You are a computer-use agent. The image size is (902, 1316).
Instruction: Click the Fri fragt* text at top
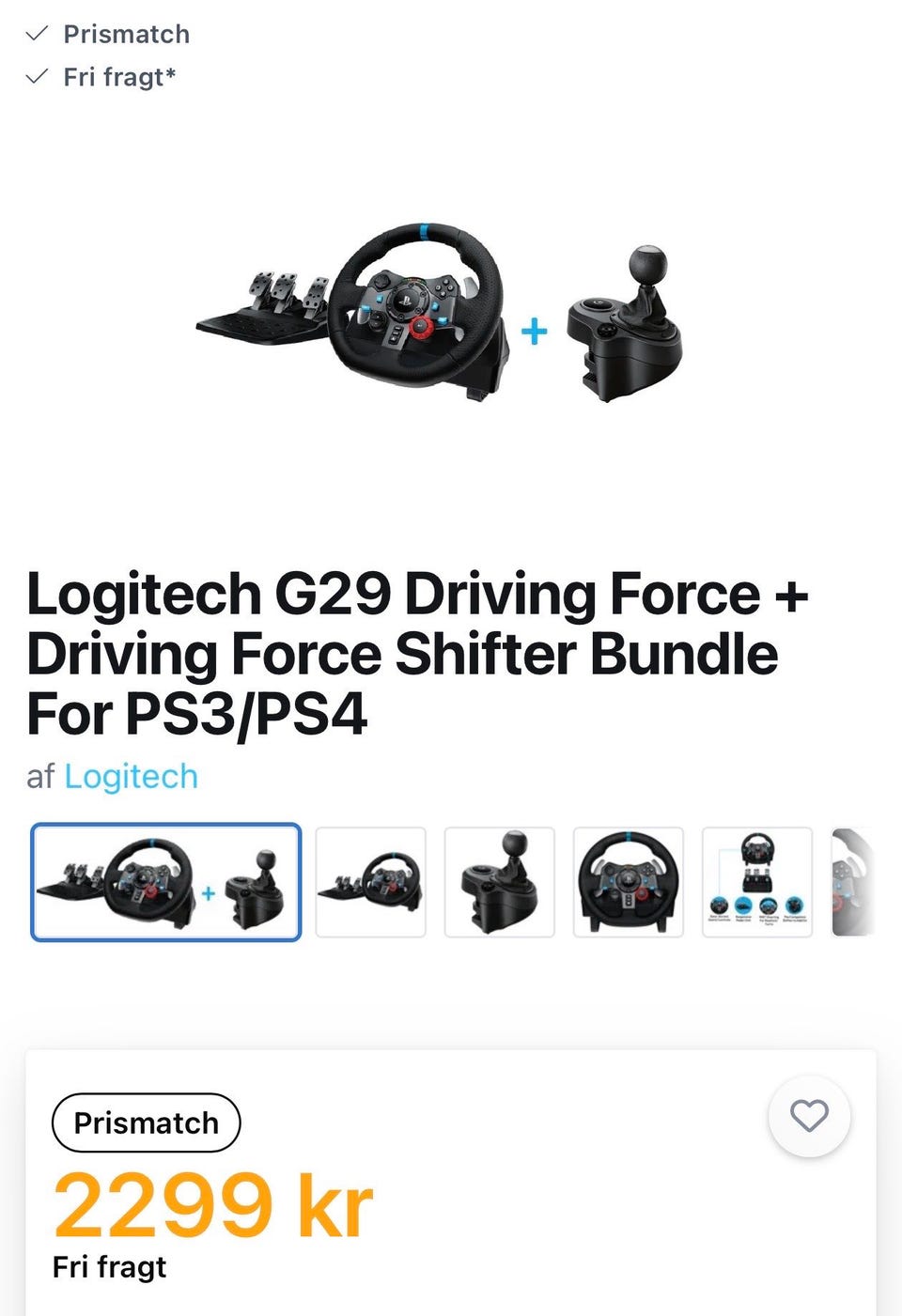(120, 77)
